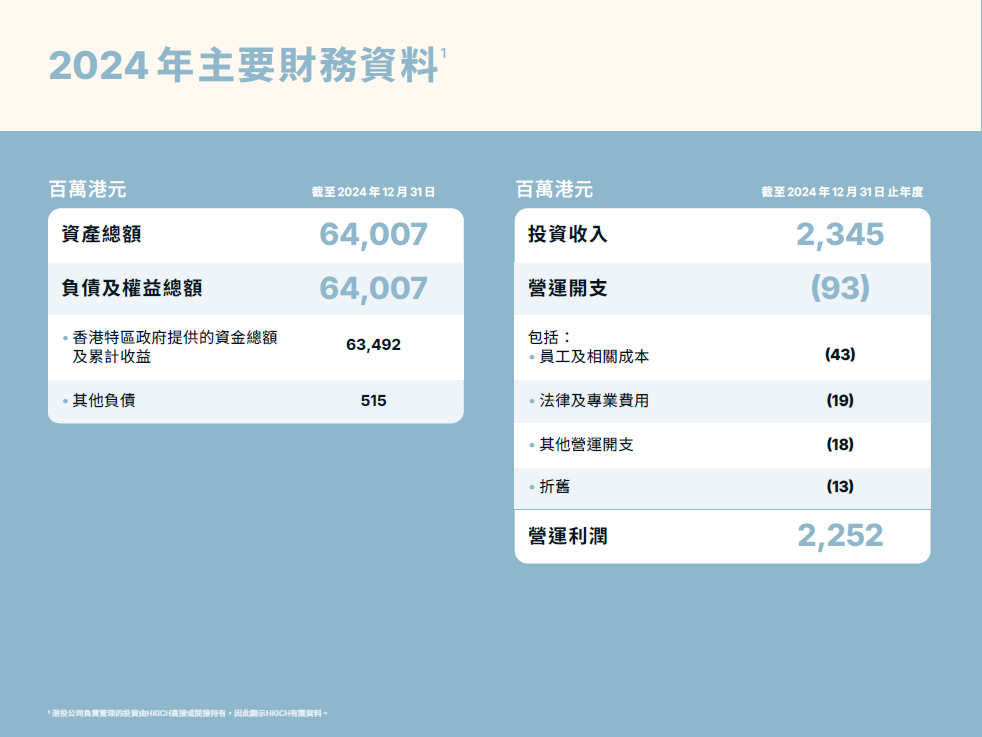
Task: Select the 515 value for 其他負債
Action: coord(373,401)
